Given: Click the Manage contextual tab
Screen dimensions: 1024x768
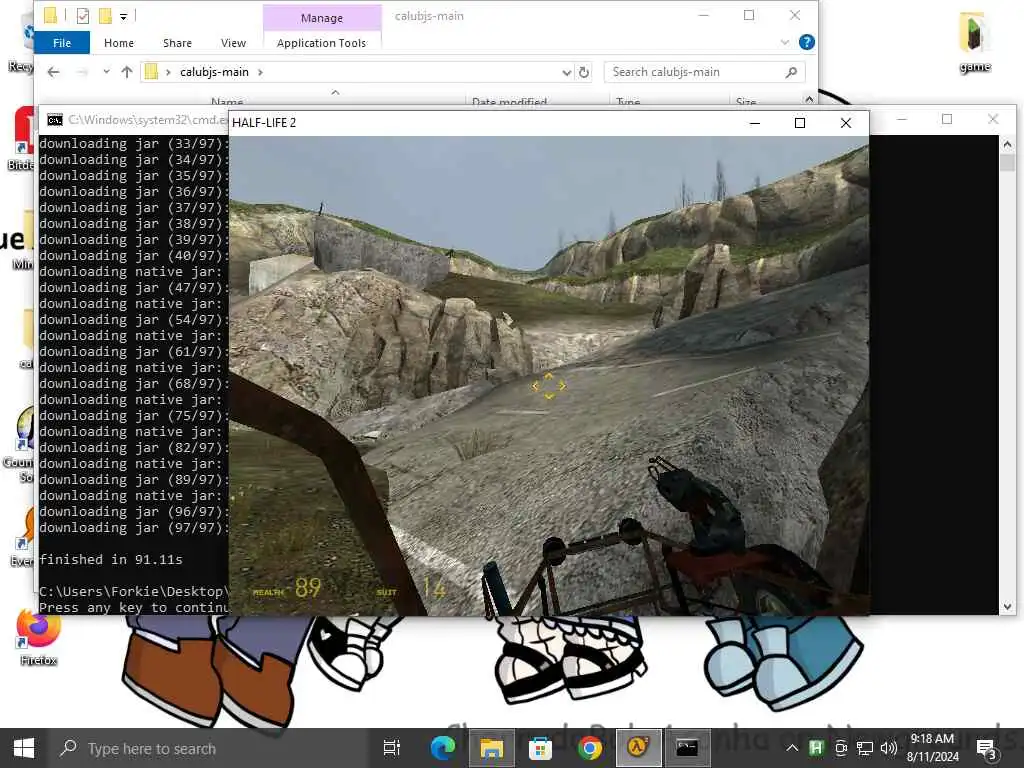Looking at the screenshot, I should tap(321, 18).
